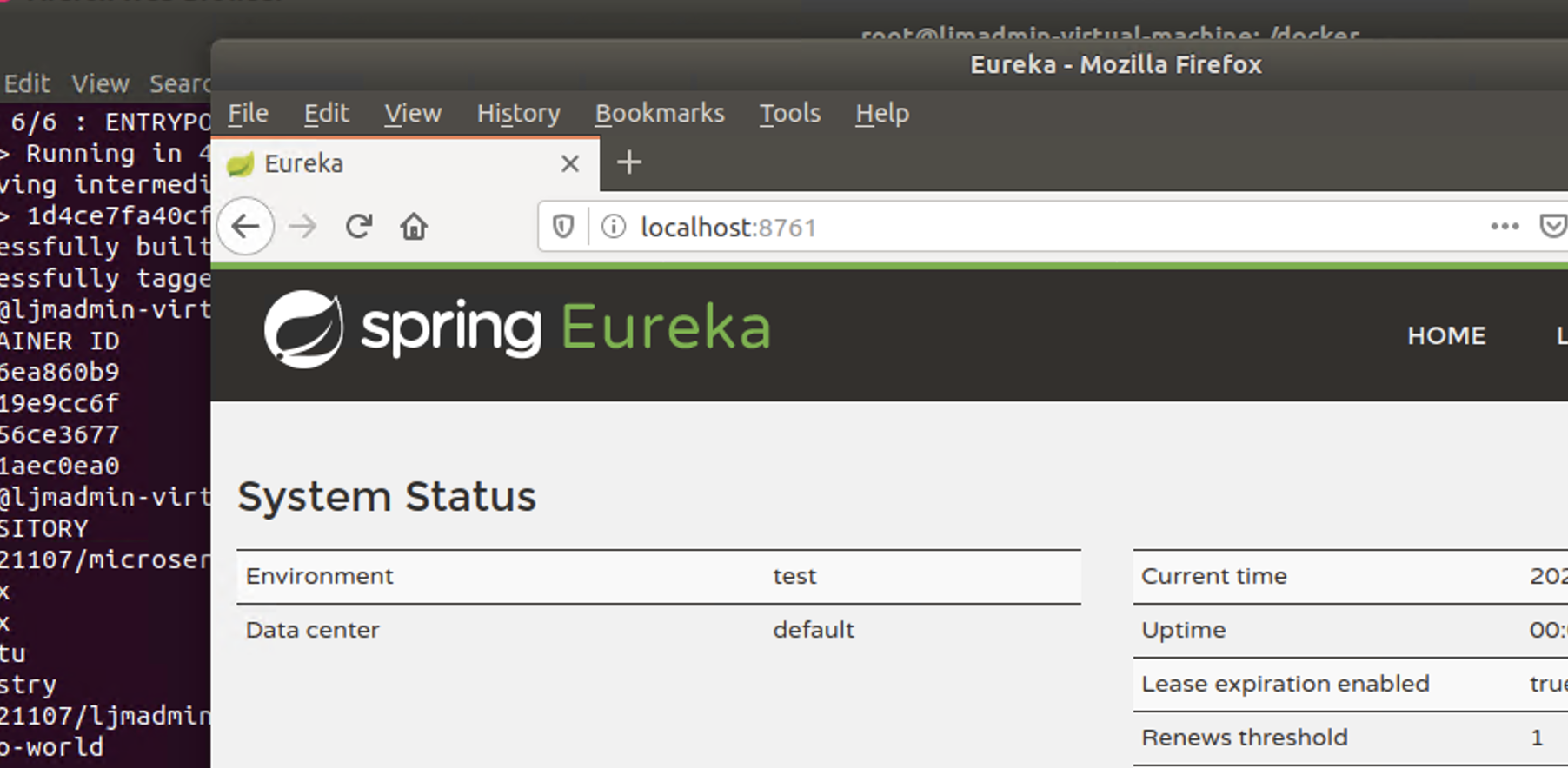Open tracking protection shield icon
Viewport: 1568px width, 768px height.
563,227
